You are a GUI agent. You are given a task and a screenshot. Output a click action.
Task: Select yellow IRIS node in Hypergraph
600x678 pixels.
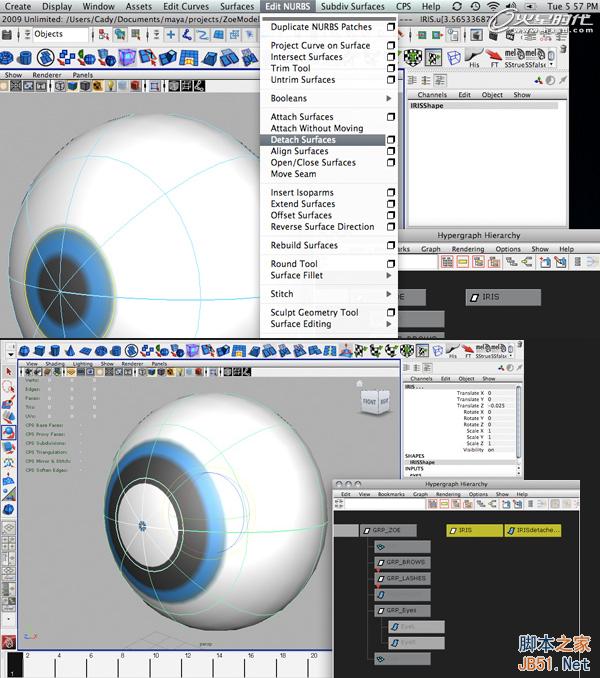(474, 530)
